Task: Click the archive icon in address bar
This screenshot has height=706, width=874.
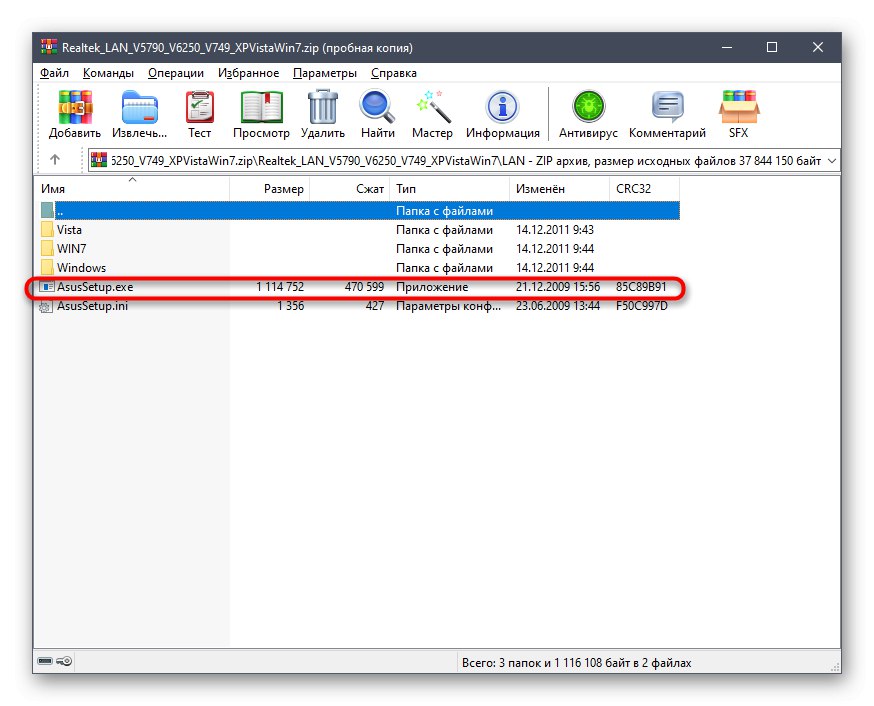Action: click(99, 160)
